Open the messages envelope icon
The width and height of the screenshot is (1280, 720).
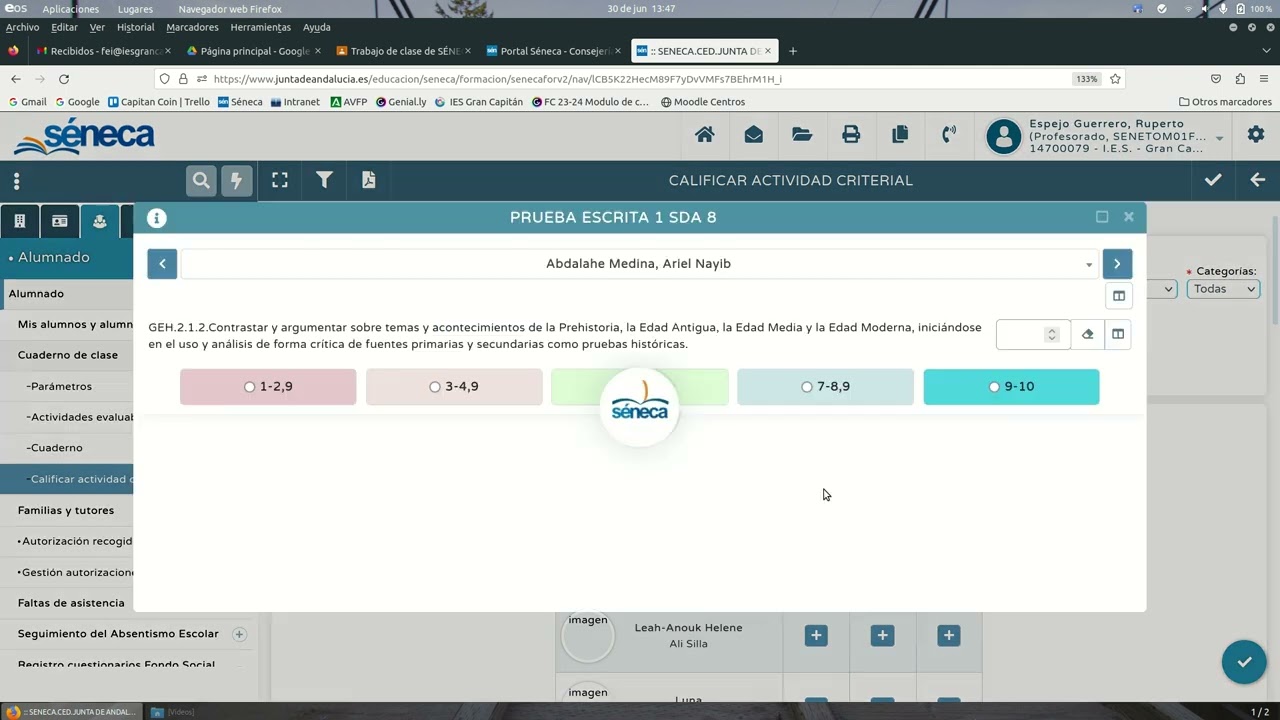(x=754, y=135)
